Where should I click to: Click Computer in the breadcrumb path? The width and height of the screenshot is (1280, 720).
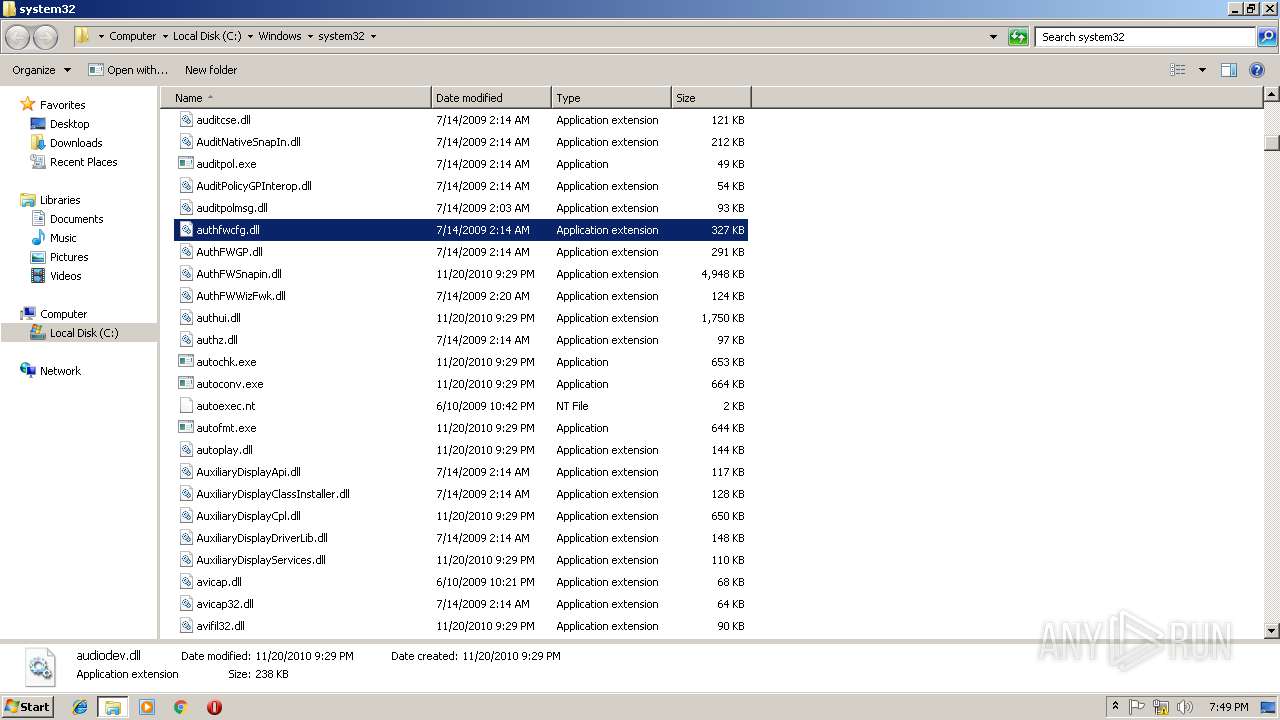pos(132,36)
